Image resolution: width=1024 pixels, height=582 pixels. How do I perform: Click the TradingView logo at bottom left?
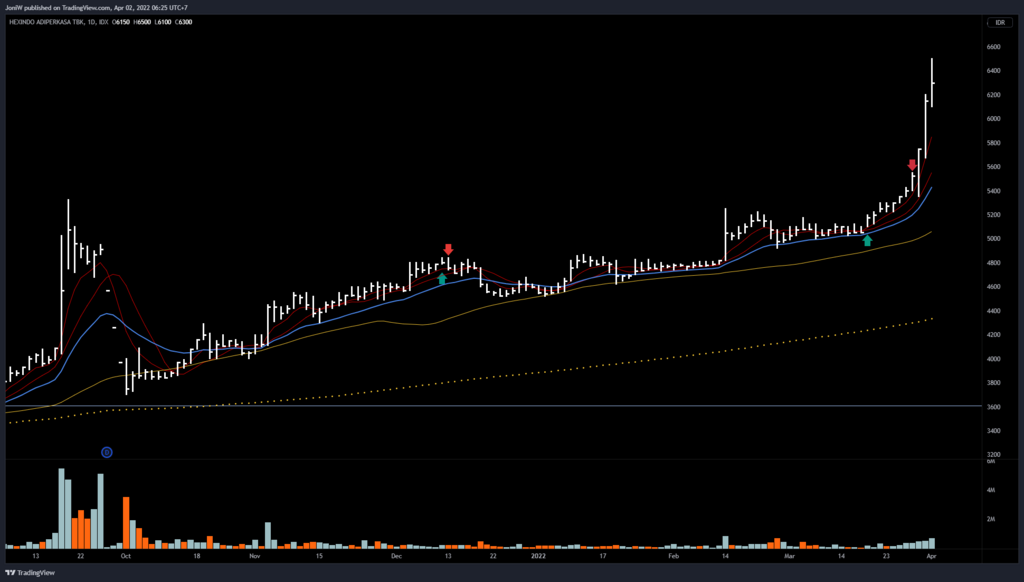tap(30, 573)
